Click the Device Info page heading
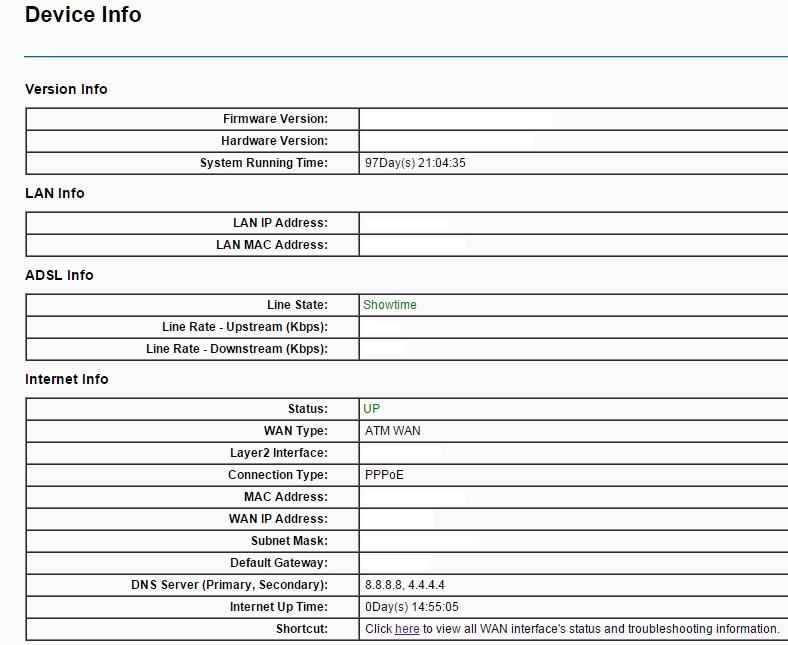The height and width of the screenshot is (645, 788). (x=83, y=15)
